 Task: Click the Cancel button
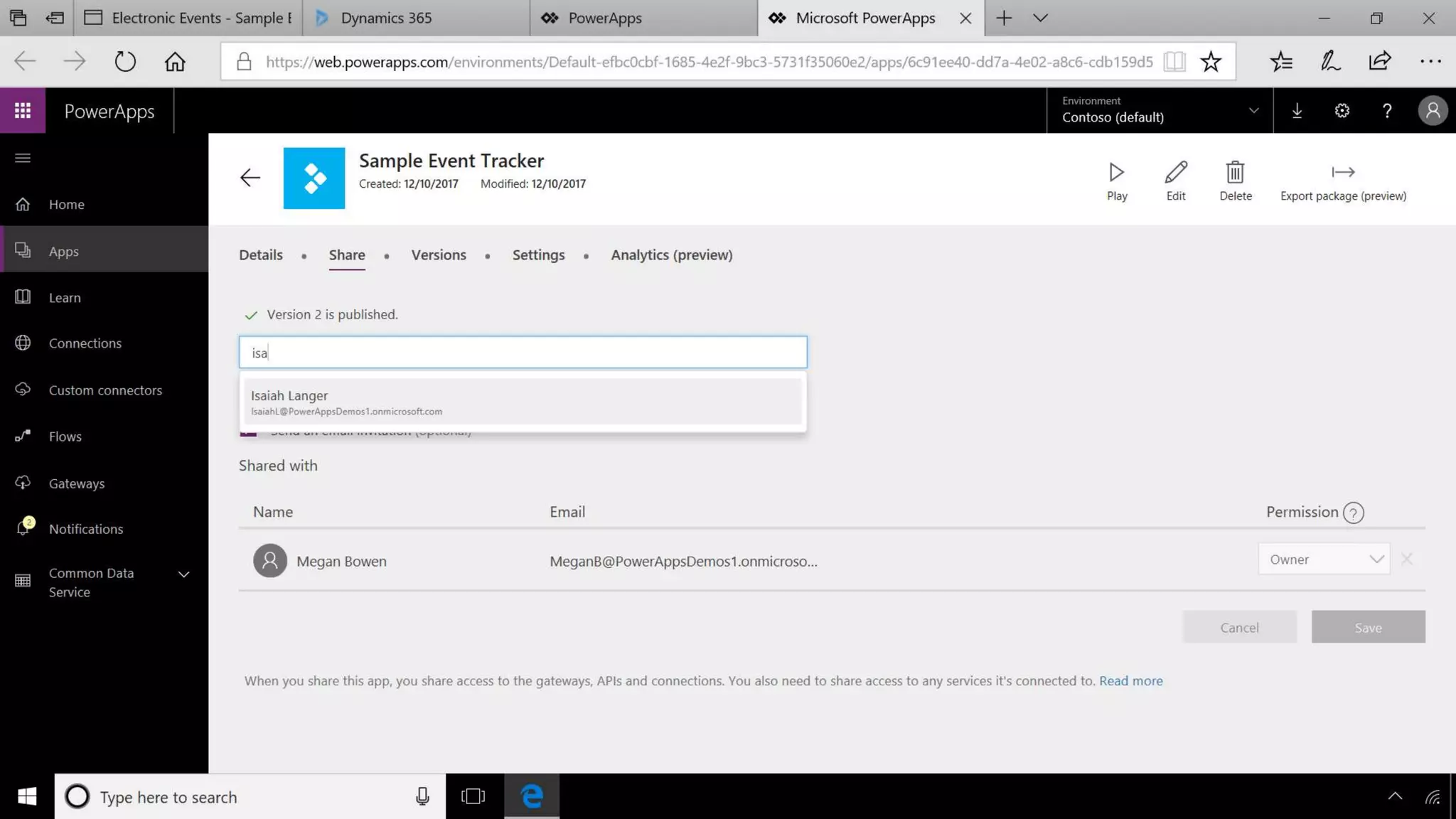(x=1238, y=627)
